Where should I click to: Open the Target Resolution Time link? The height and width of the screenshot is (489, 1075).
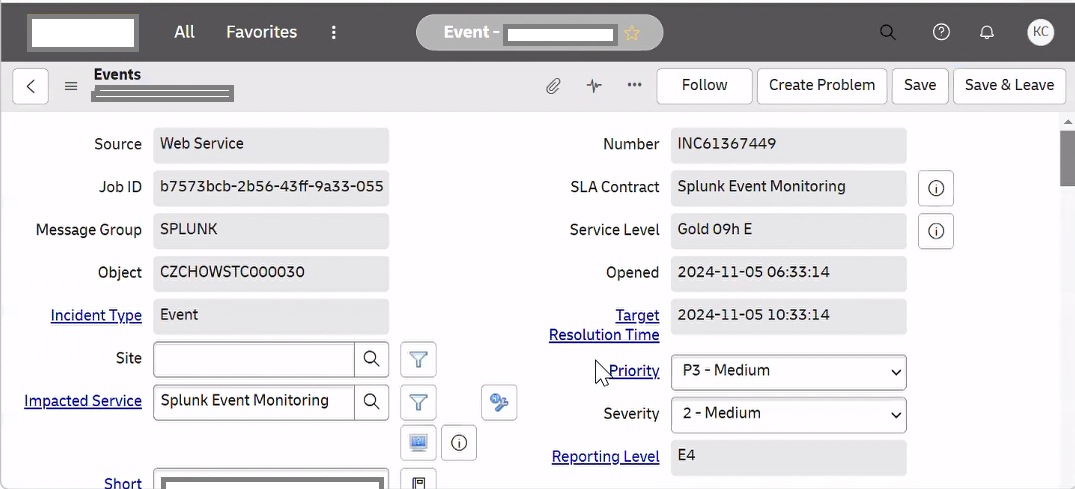[x=604, y=325]
